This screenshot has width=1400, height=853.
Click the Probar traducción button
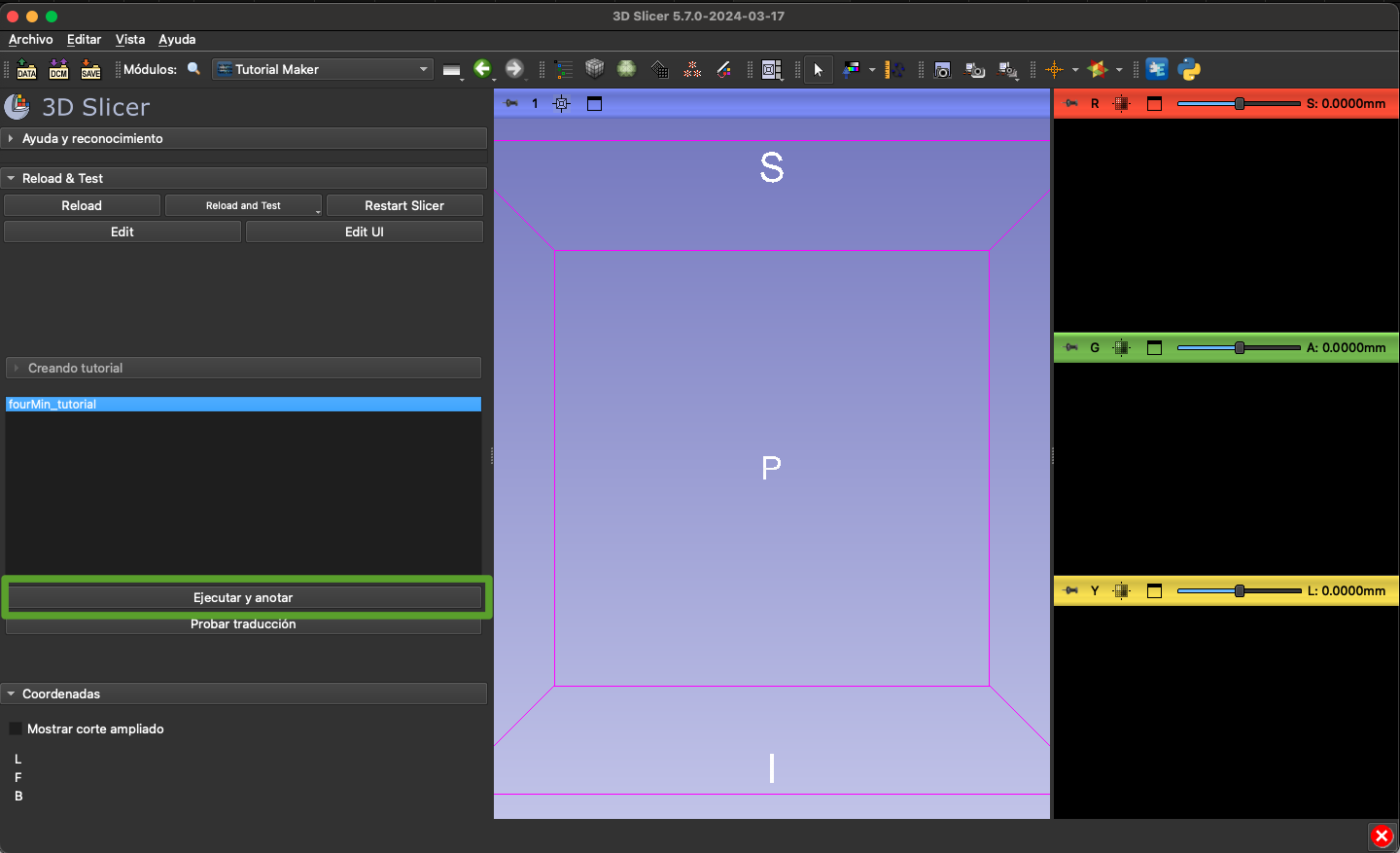click(x=243, y=624)
